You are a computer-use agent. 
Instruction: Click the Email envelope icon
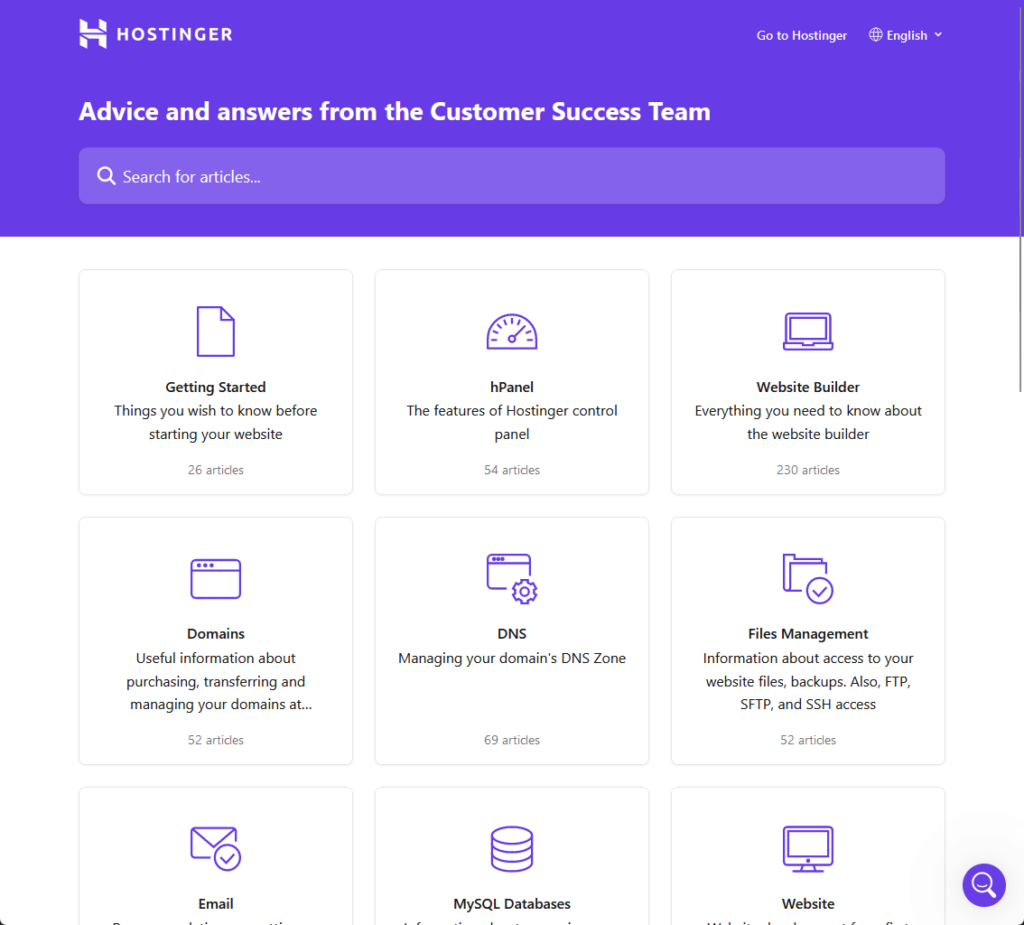coord(216,849)
